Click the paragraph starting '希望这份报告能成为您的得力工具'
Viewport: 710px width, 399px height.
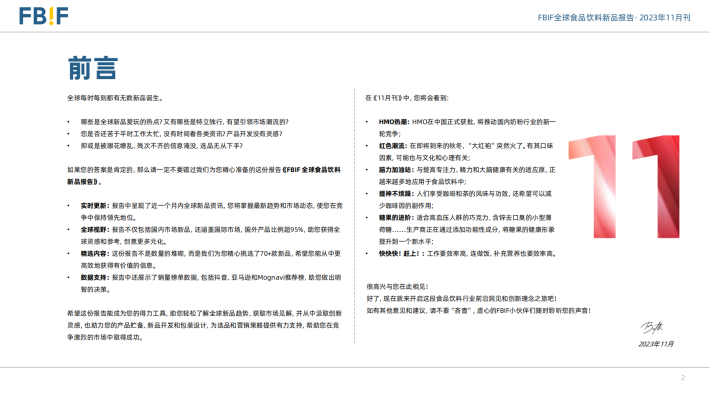[204, 325]
